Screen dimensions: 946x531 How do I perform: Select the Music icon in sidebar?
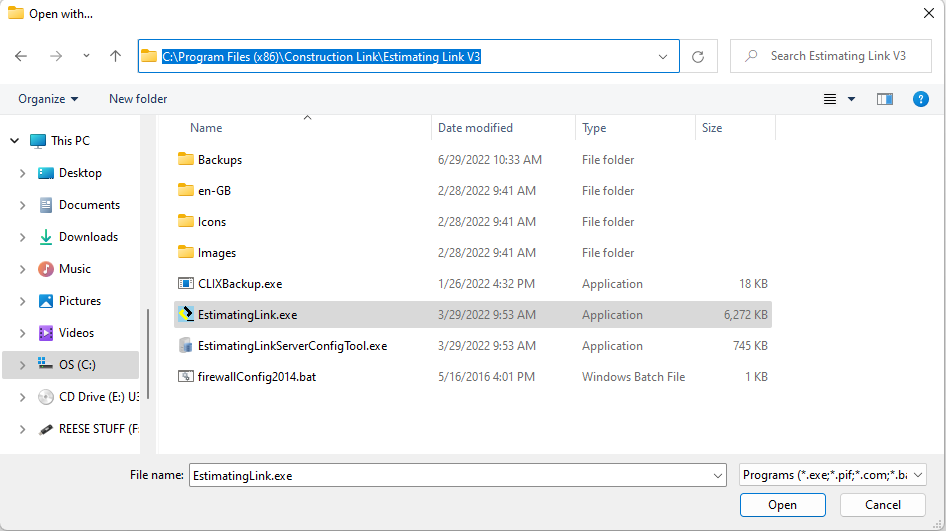[x=46, y=269]
